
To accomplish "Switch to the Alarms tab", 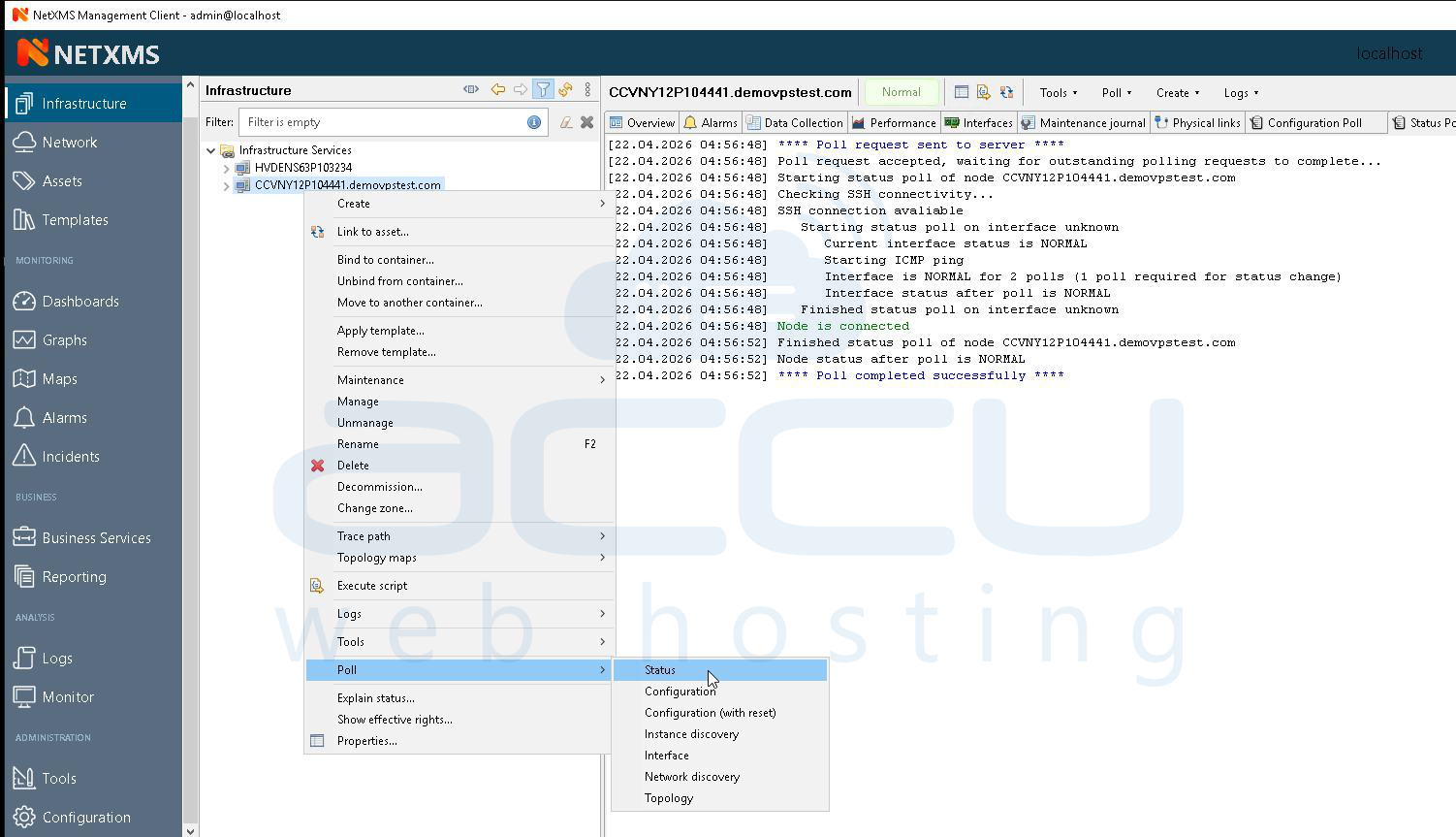I will click(x=711, y=122).
